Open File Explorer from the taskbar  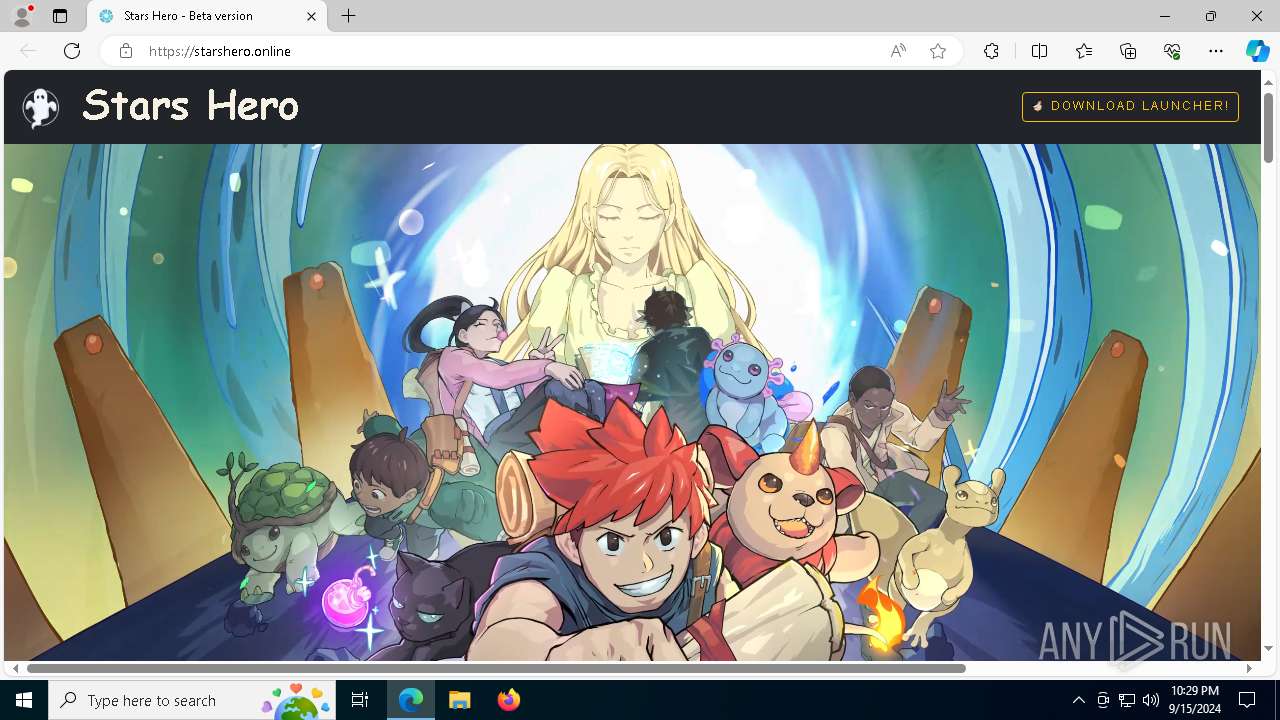coord(459,700)
